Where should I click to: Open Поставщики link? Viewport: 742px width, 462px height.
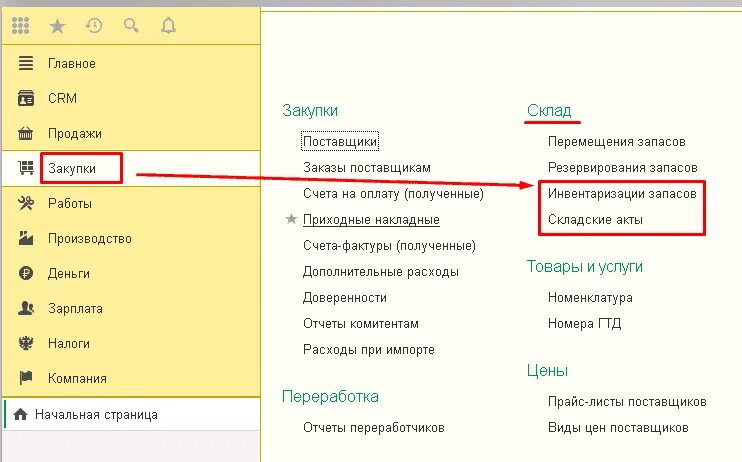(x=340, y=142)
